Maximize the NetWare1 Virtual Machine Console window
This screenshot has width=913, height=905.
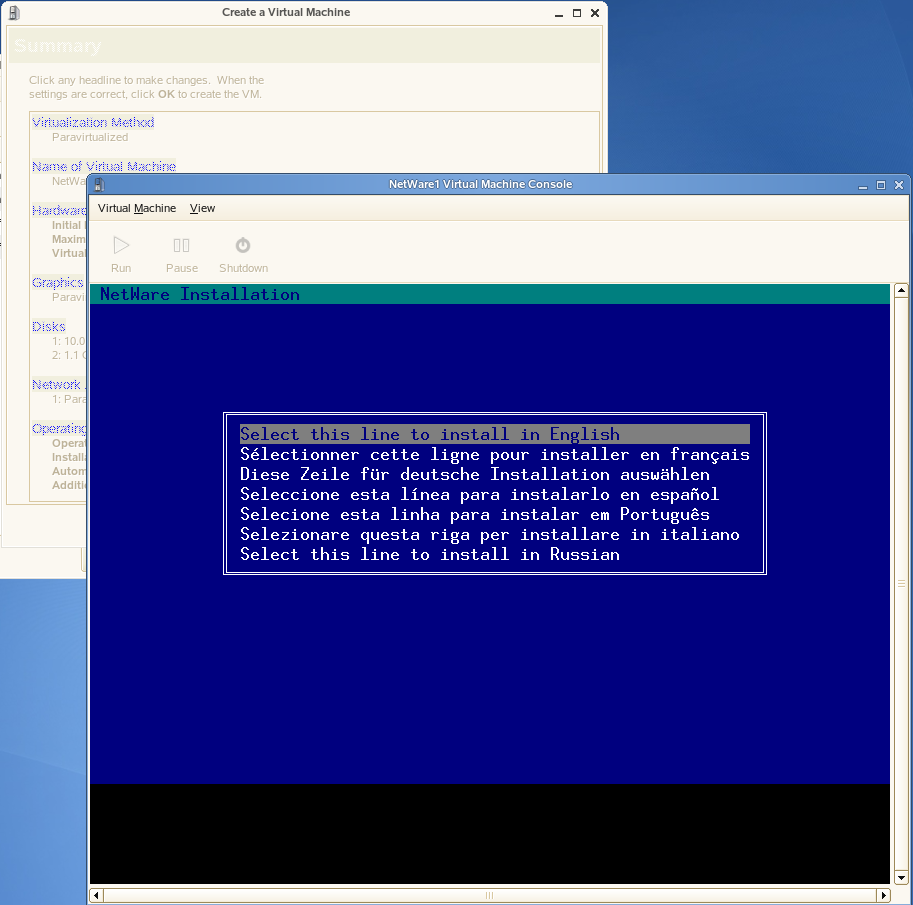click(881, 185)
